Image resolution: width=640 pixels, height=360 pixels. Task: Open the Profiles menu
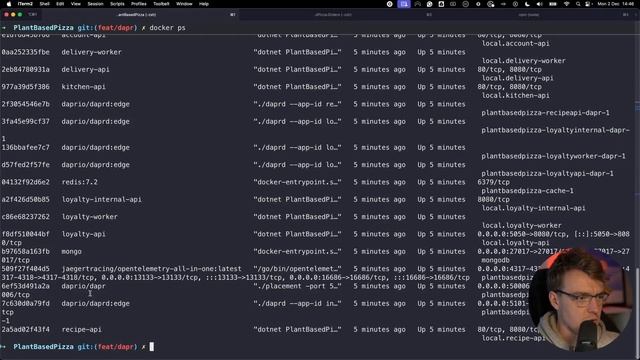[139, 4]
